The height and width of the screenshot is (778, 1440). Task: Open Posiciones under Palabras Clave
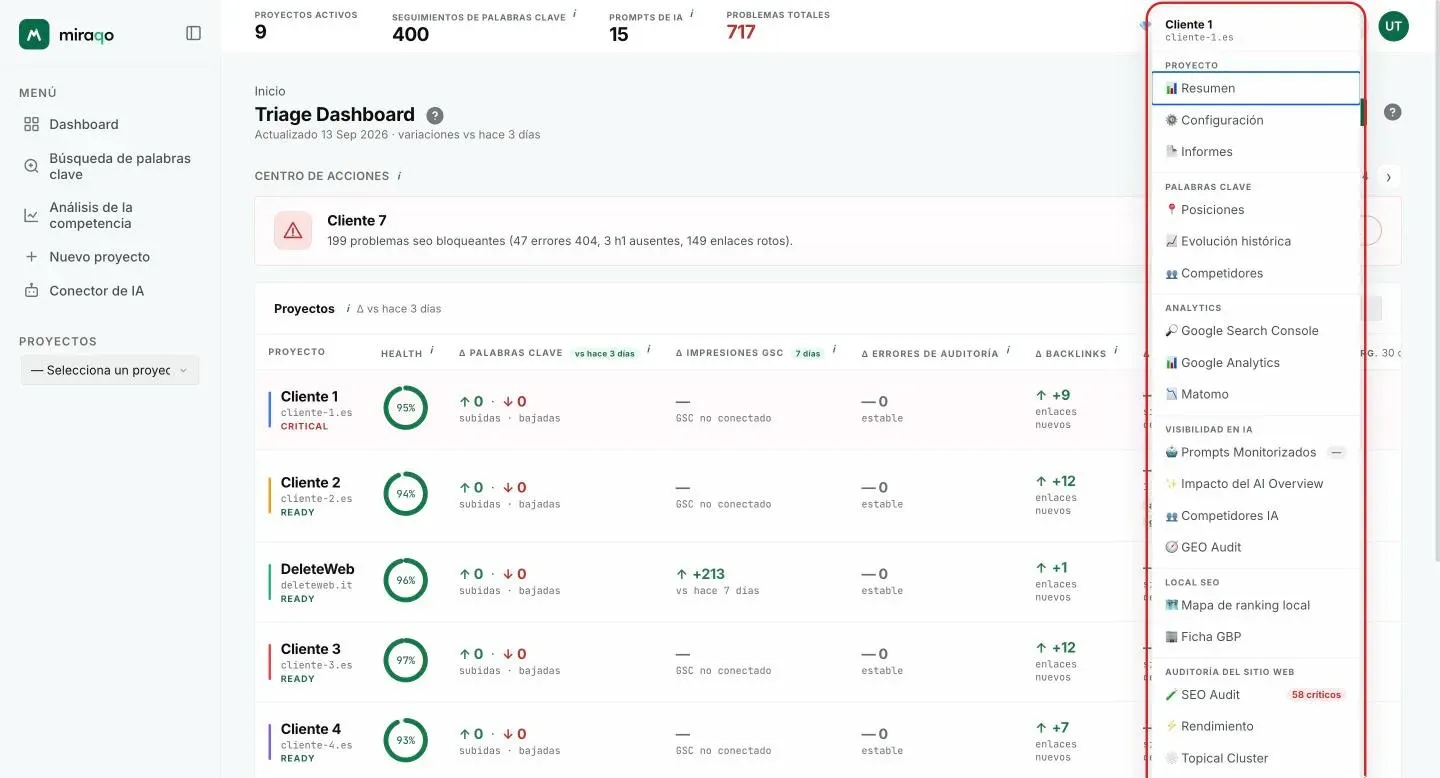click(x=1256, y=210)
